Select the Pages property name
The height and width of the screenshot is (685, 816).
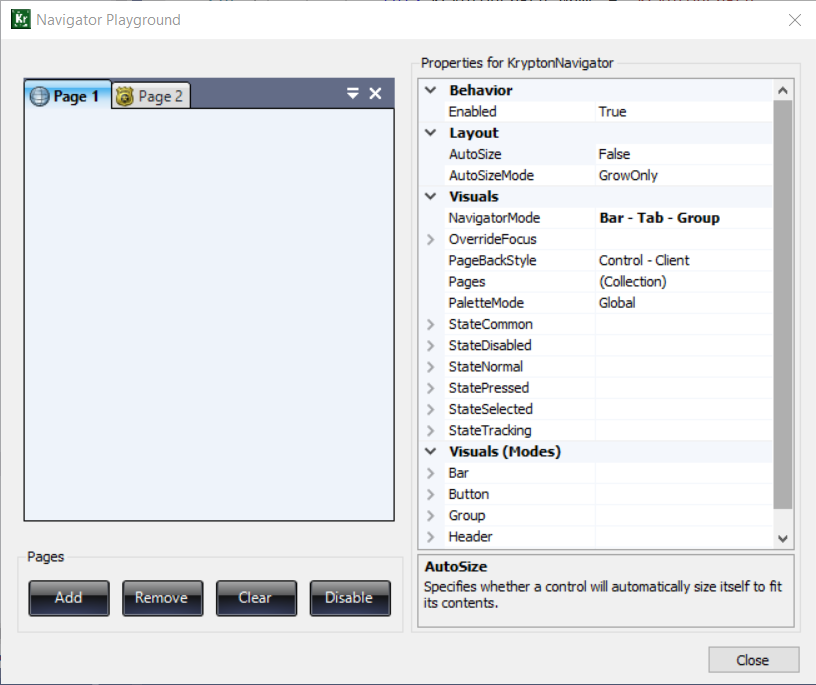pyautogui.click(x=467, y=282)
